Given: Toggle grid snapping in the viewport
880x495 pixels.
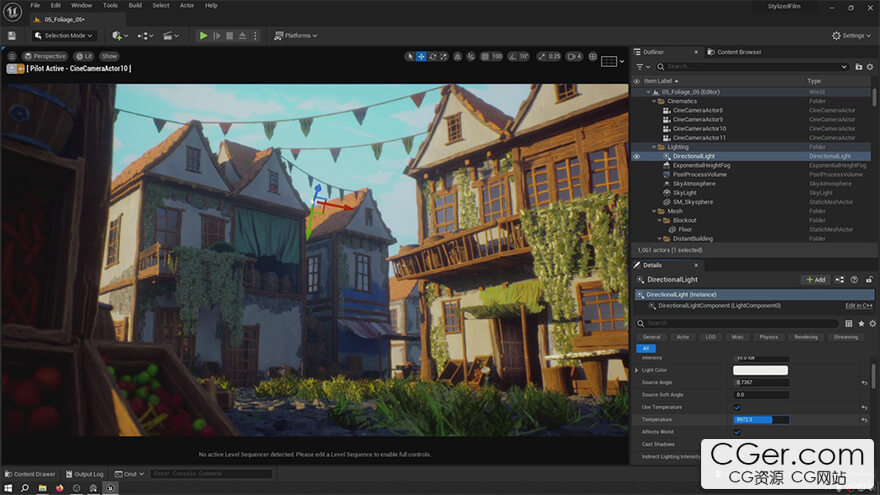Looking at the screenshot, I should (485, 56).
